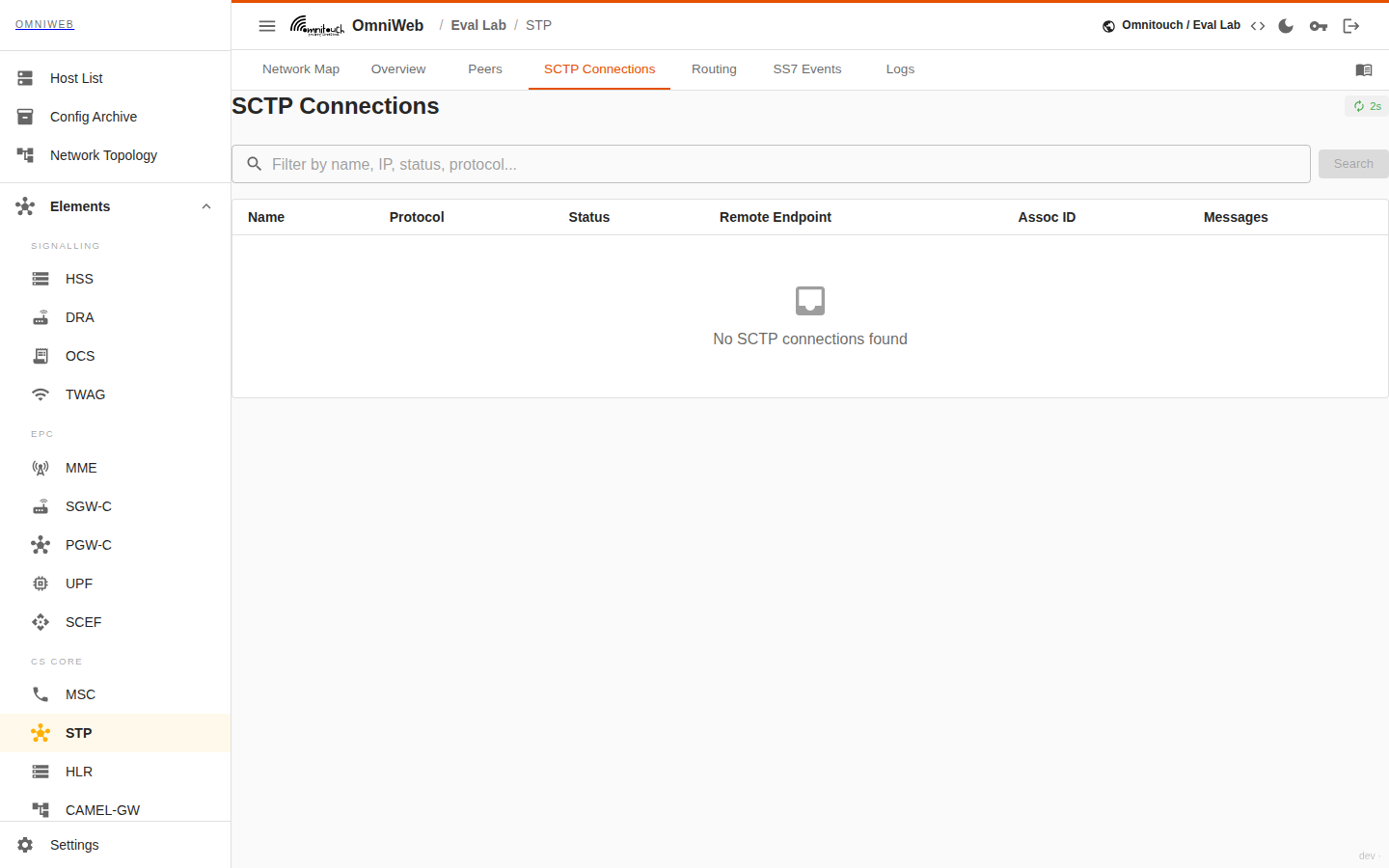Select STP element in sidebar

[x=116, y=733]
